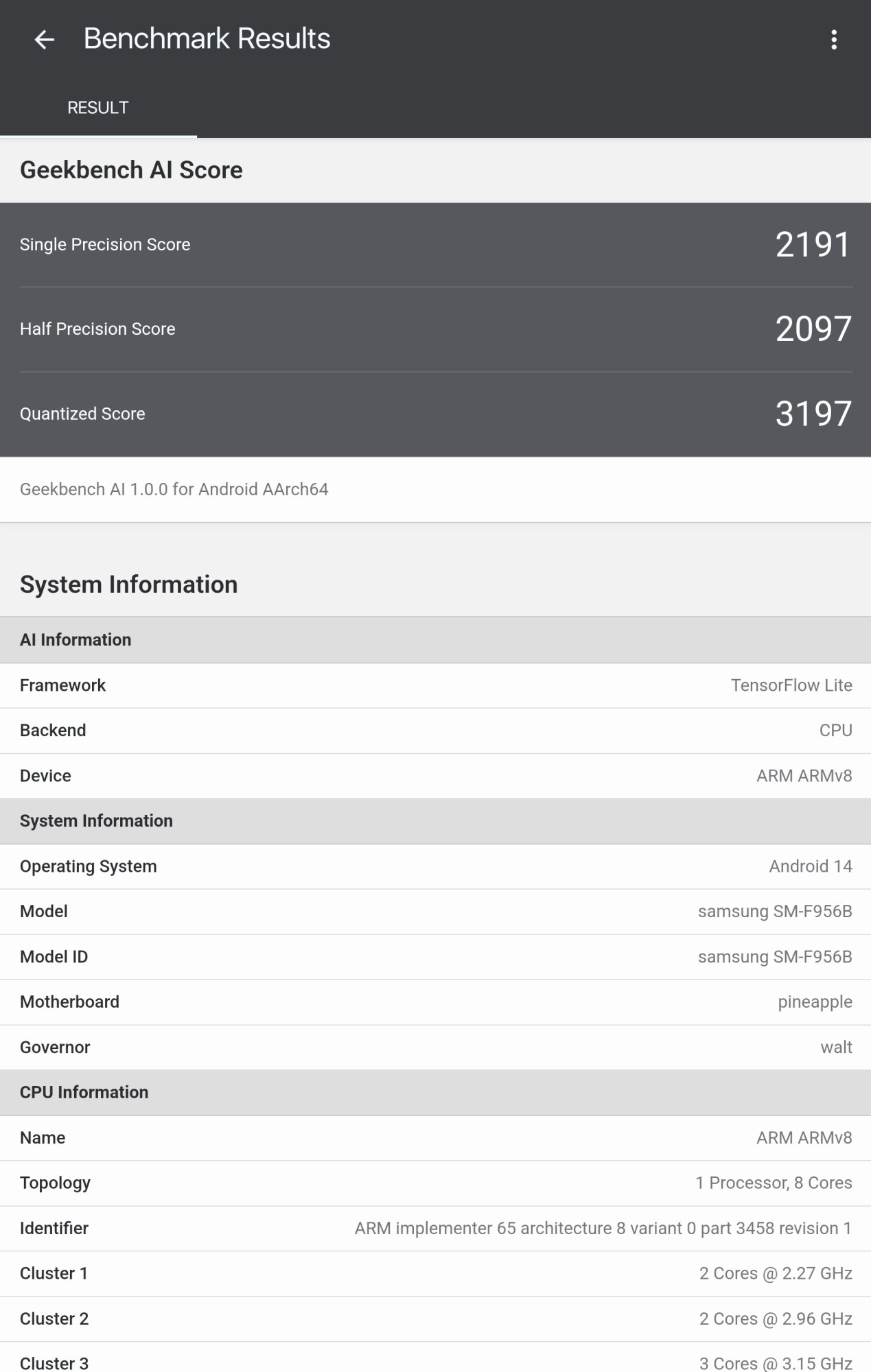Tap ARM ARMv8 value in Name row
The height and width of the screenshot is (1372, 871).
pyautogui.click(x=804, y=1138)
